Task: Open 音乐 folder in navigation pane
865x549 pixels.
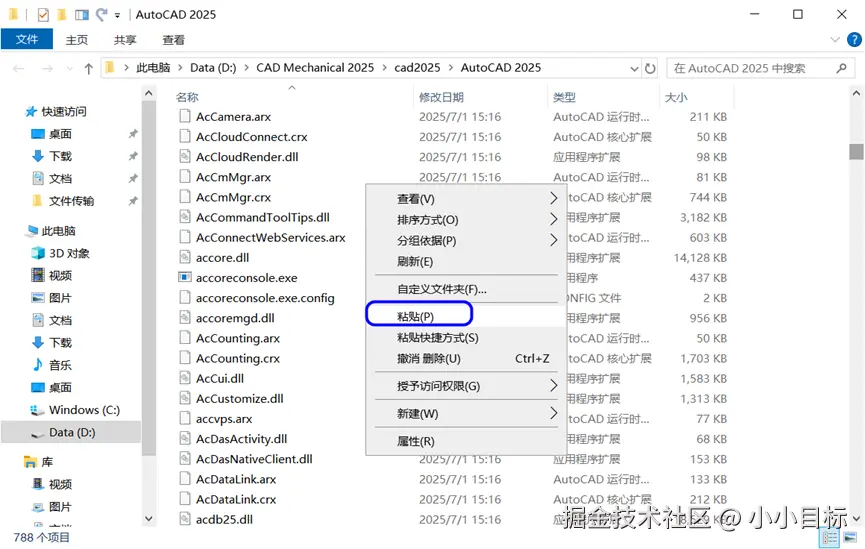Action: [60, 365]
